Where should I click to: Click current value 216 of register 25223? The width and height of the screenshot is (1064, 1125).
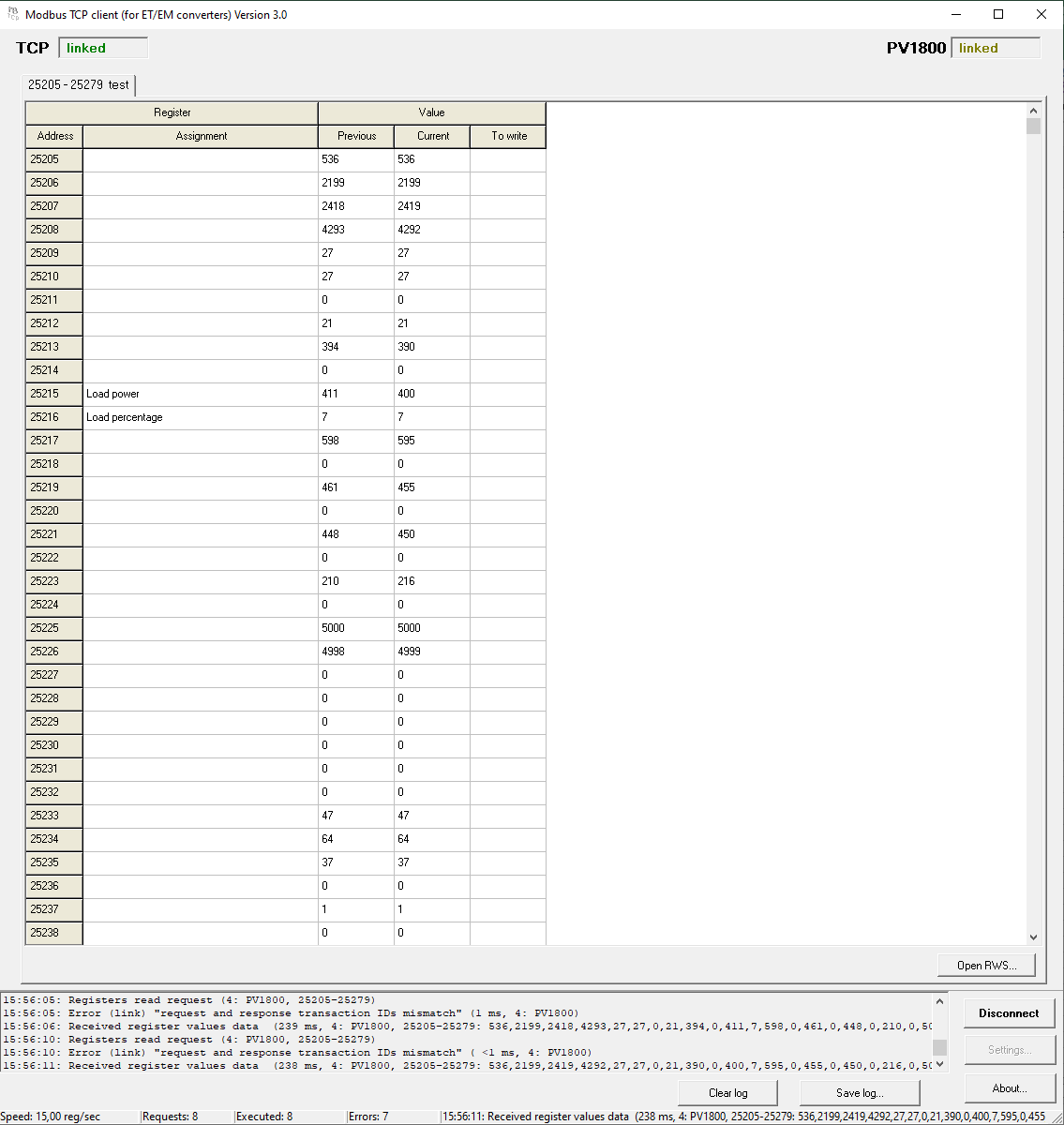pyautogui.click(x=432, y=581)
